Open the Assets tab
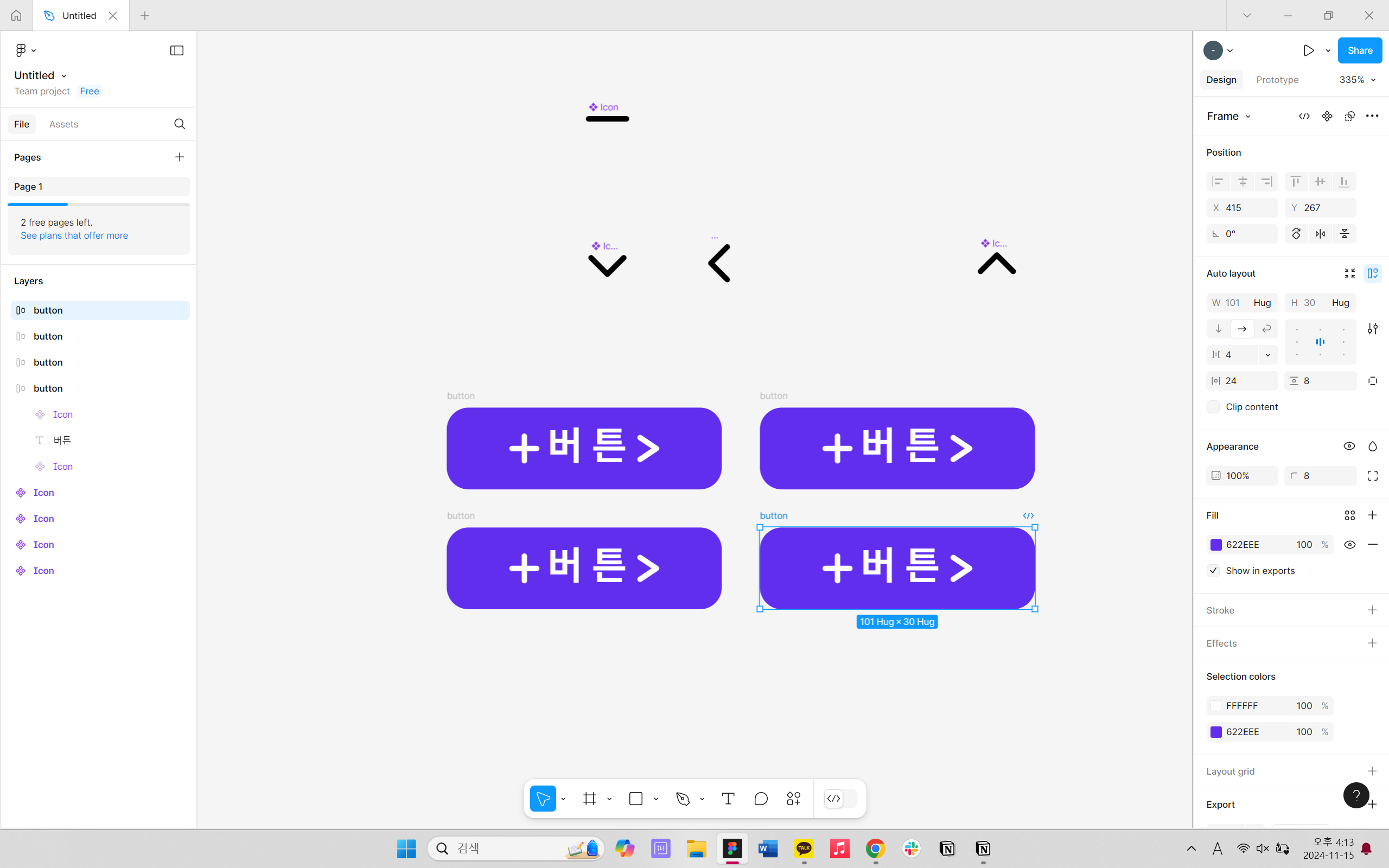This screenshot has height=868, width=1389. [63, 124]
